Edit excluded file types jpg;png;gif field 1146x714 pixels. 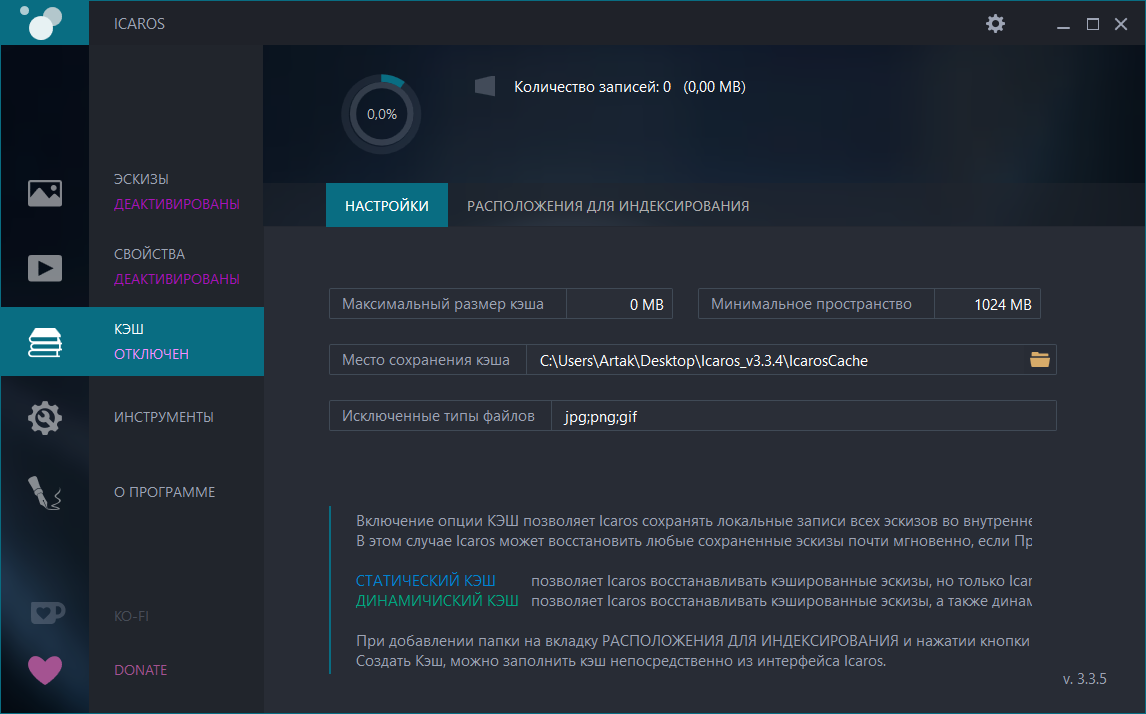[x=804, y=416]
